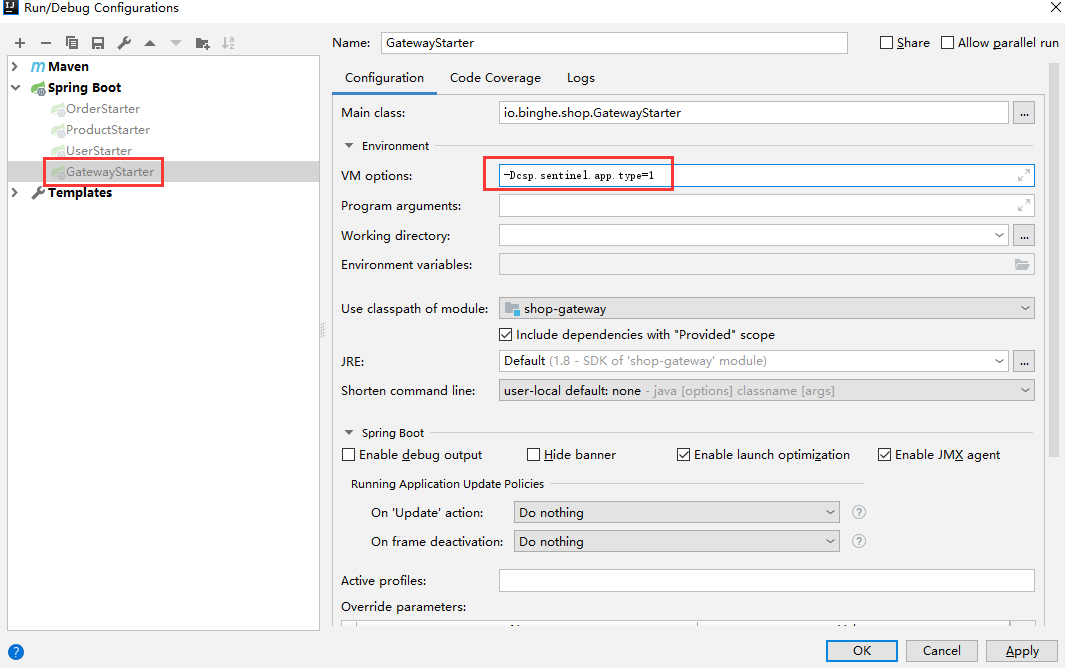
Task: Click the Add New Configuration plus icon
Action: [x=20, y=43]
